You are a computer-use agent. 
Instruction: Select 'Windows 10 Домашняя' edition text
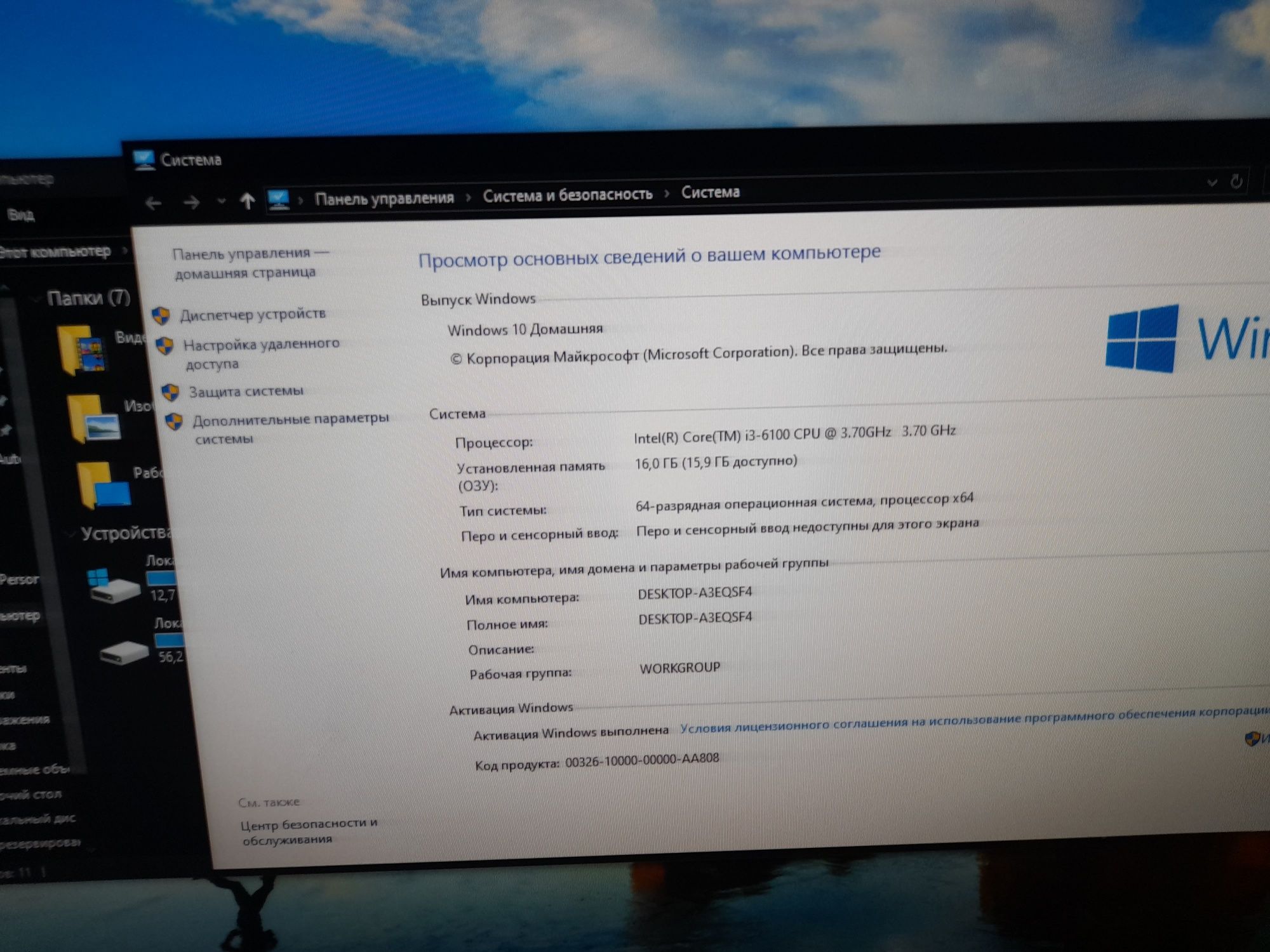click(x=525, y=329)
